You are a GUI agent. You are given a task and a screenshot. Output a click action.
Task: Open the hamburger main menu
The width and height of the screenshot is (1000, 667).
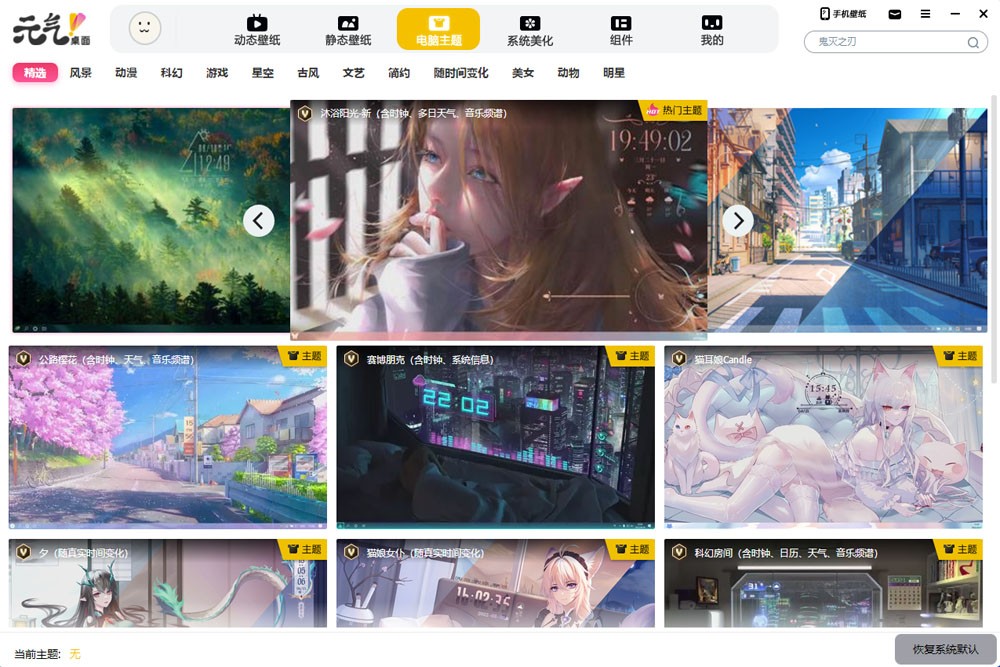pyautogui.click(x=926, y=14)
